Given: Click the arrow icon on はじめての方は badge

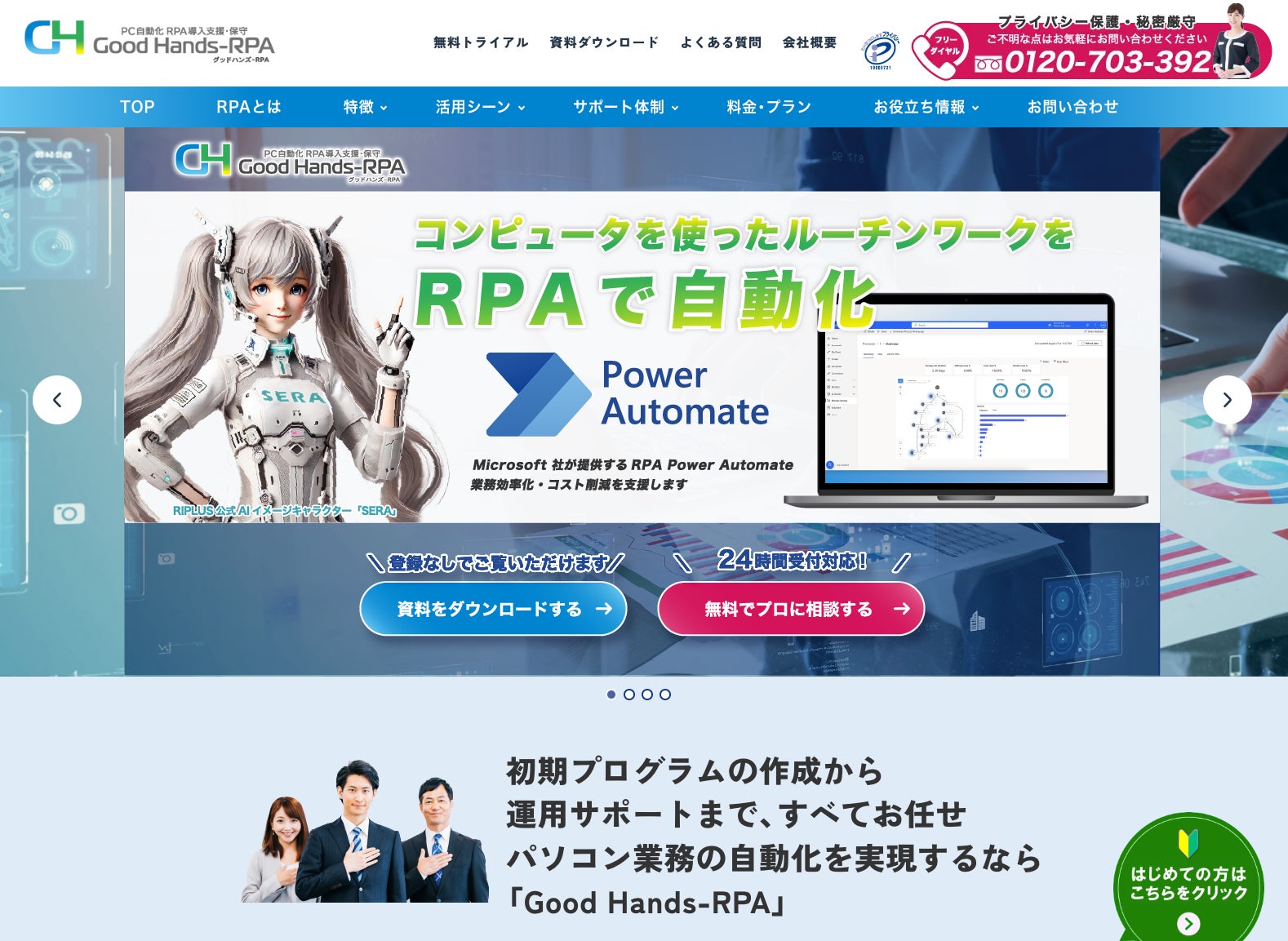Looking at the screenshot, I should click(x=1188, y=924).
